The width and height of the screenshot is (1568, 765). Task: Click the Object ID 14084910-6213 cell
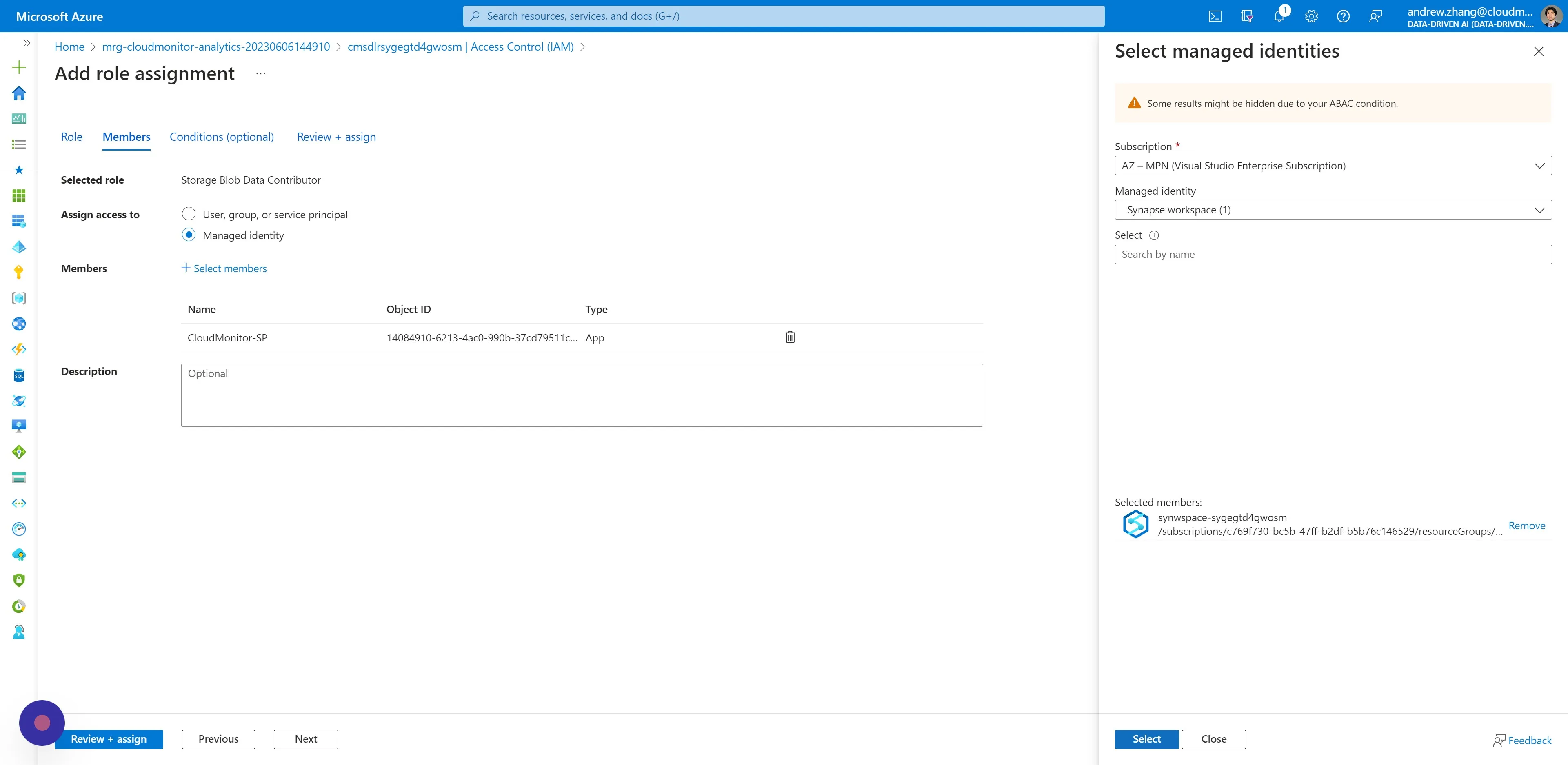pos(482,338)
